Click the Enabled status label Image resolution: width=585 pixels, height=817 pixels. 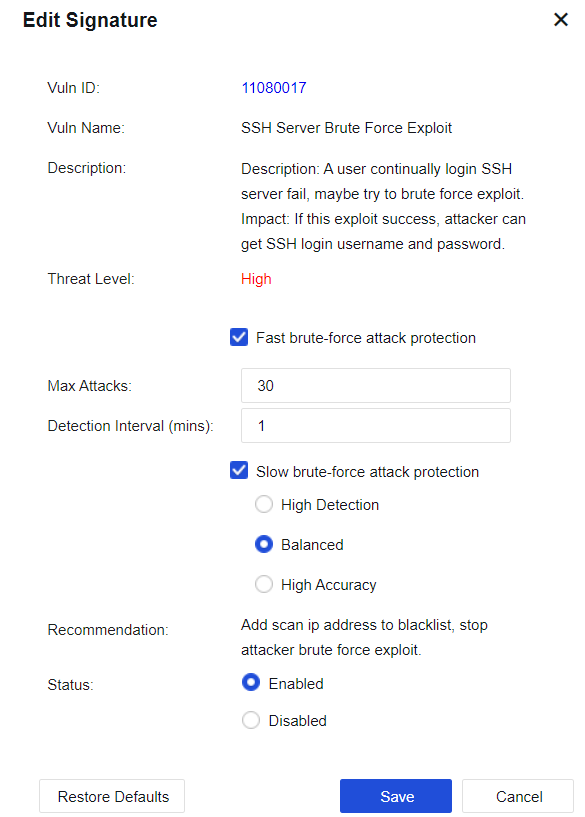point(296,684)
